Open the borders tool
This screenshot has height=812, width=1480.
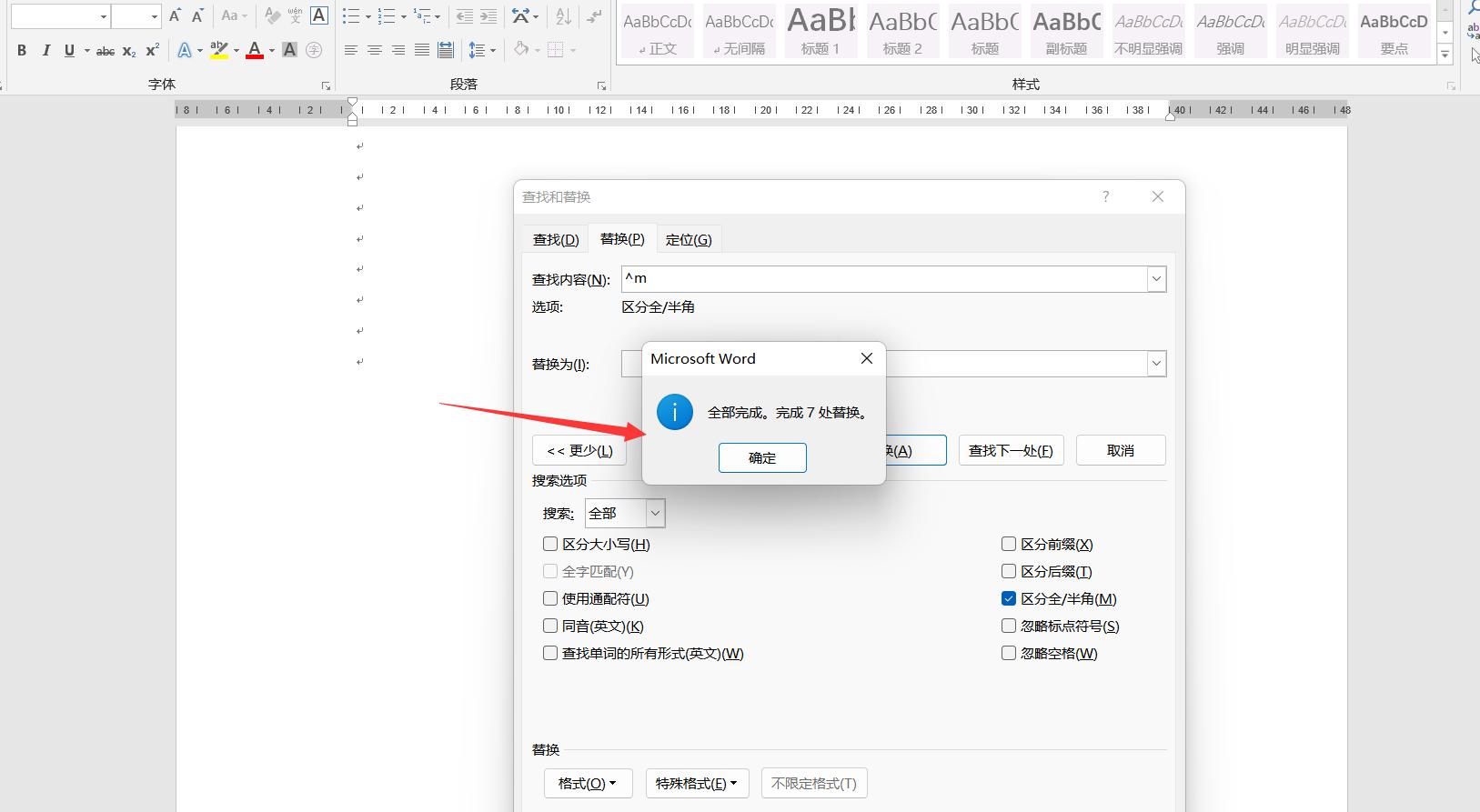[556, 50]
